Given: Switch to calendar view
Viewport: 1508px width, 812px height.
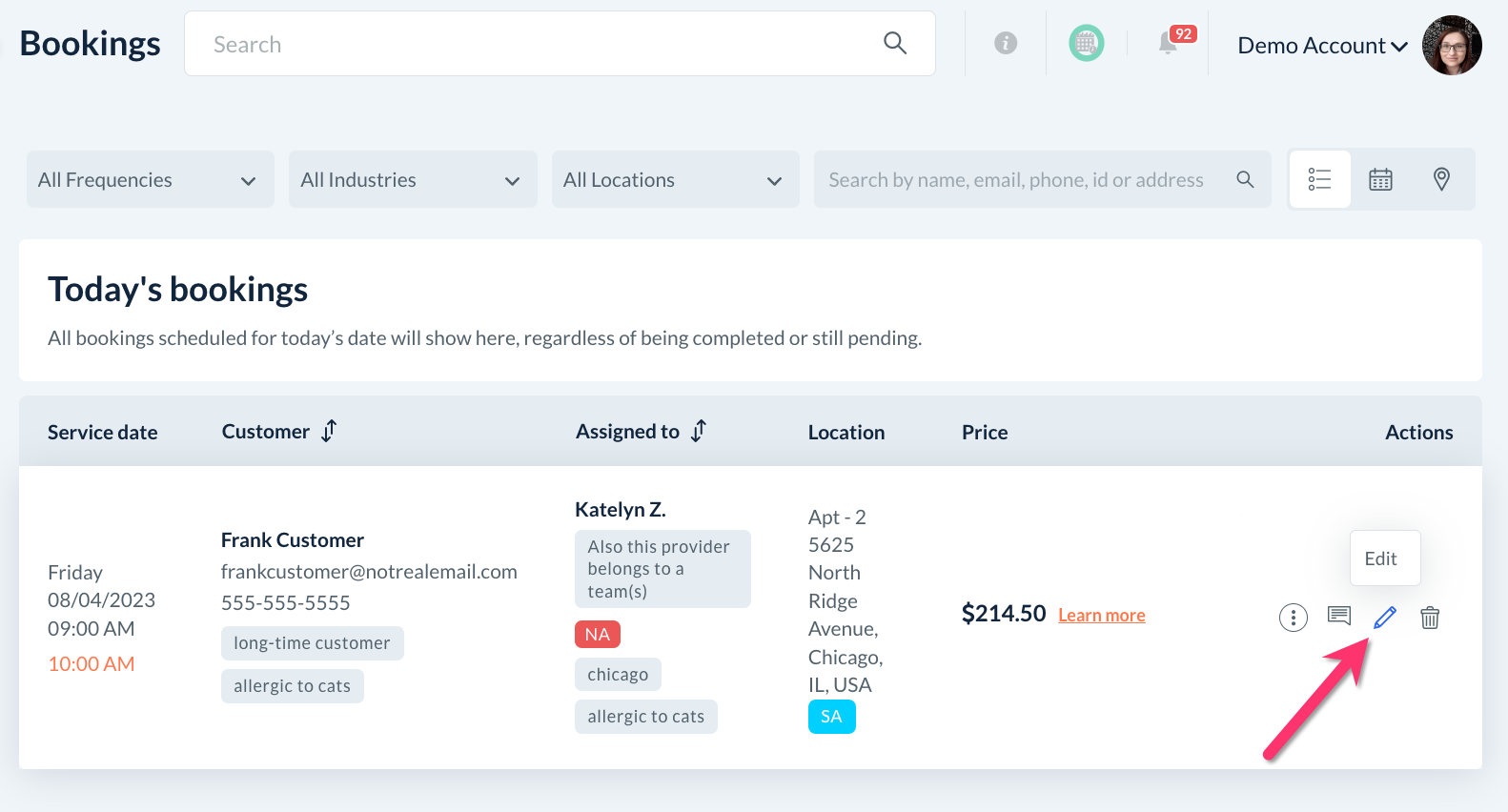Looking at the screenshot, I should click(x=1380, y=179).
